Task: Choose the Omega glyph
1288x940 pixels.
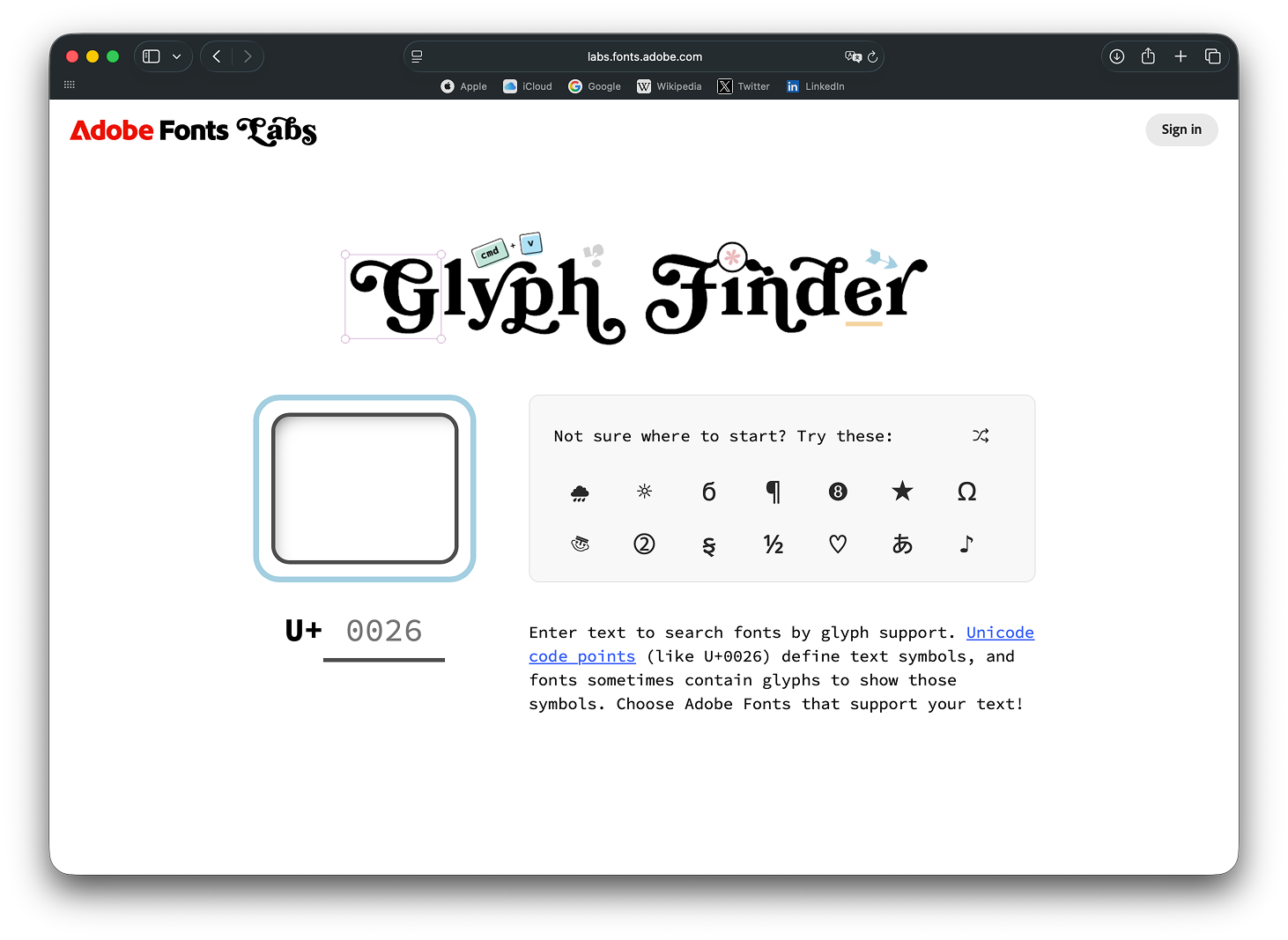Action: [x=966, y=492]
